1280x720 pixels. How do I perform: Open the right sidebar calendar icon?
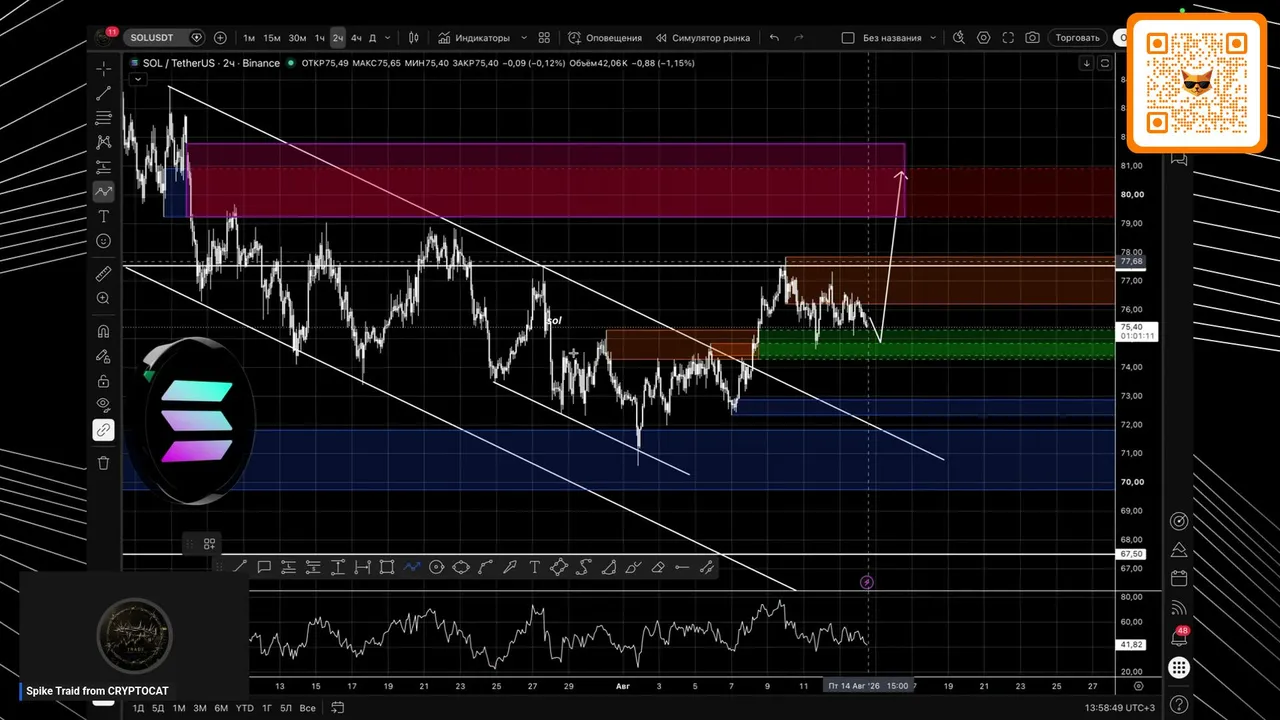(x=1180, y=578)
